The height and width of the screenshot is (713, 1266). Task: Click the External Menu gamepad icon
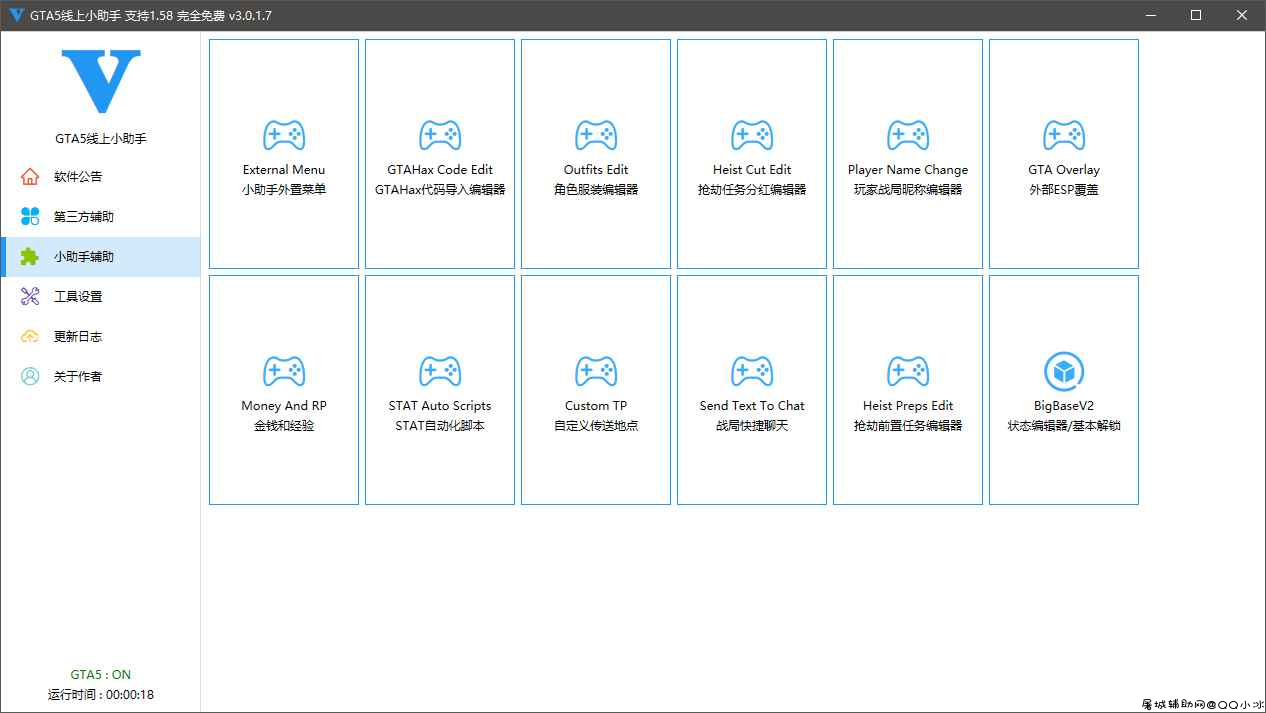(x=284, y=136)
